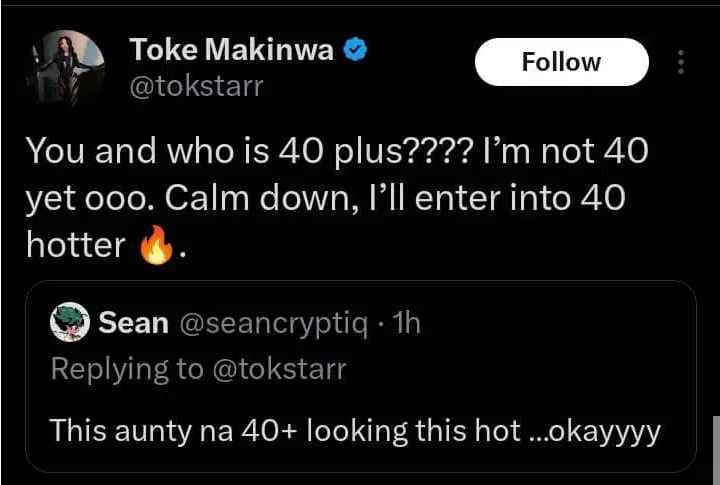
Task: Click the fire emoji in the tweet
Action: pyautogui.click(x=157, y=245)
